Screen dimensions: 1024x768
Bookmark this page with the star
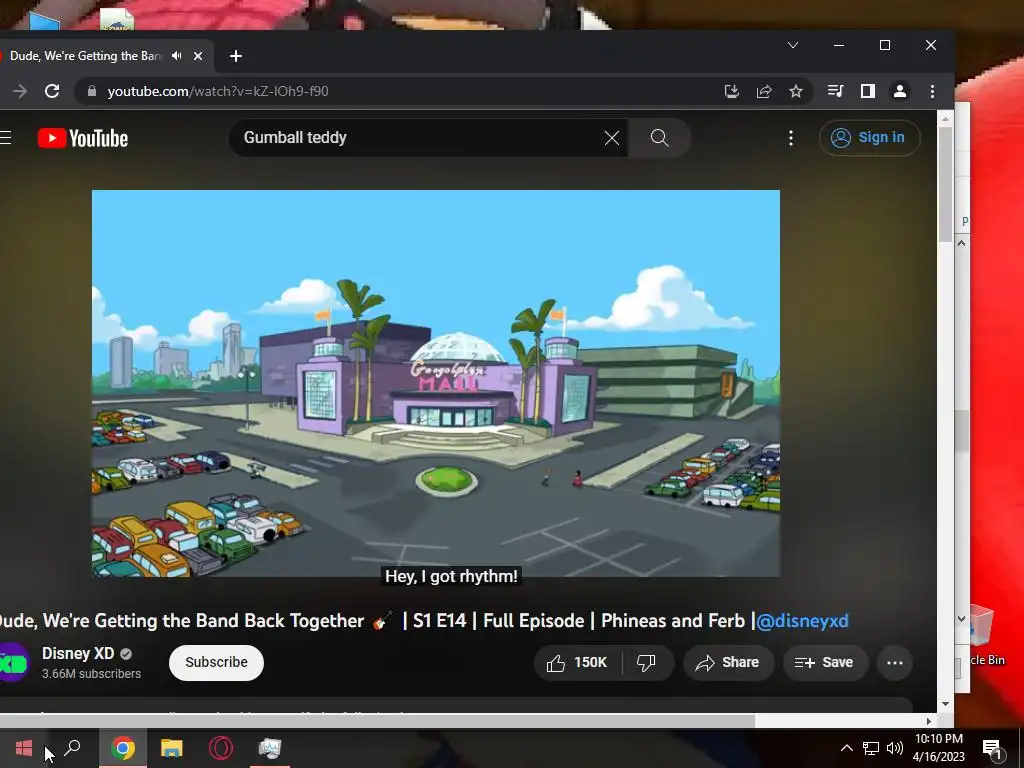(x=795, y=91)
